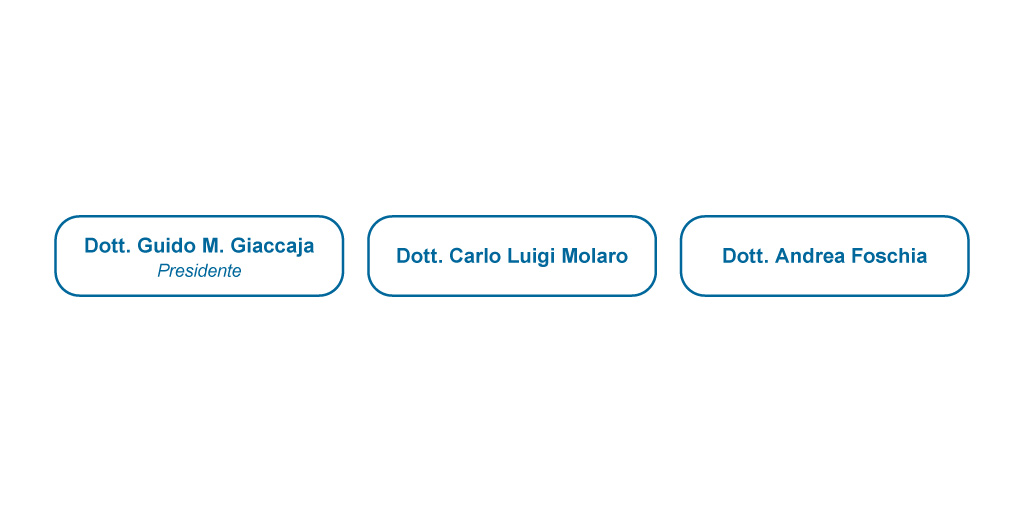Select the Dott. Carlo Luigi Molaro box
The height and width of the screenshot is (512, 1024).
[512, 256]
